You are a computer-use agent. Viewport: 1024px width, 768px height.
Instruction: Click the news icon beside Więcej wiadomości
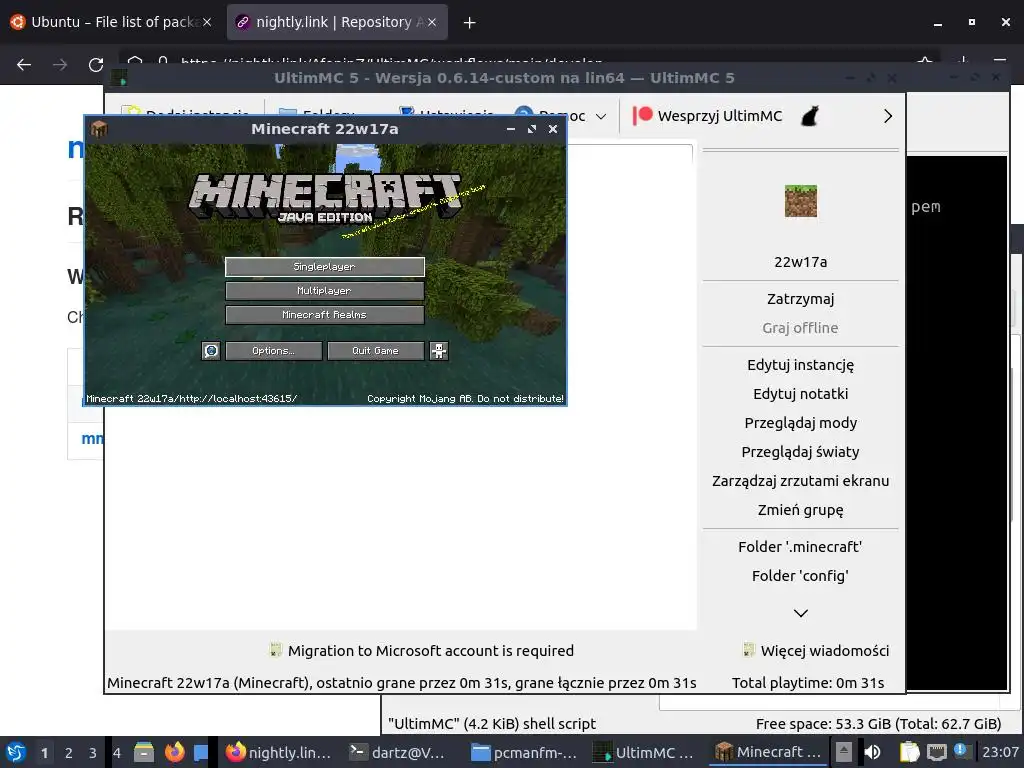point(749,650)
